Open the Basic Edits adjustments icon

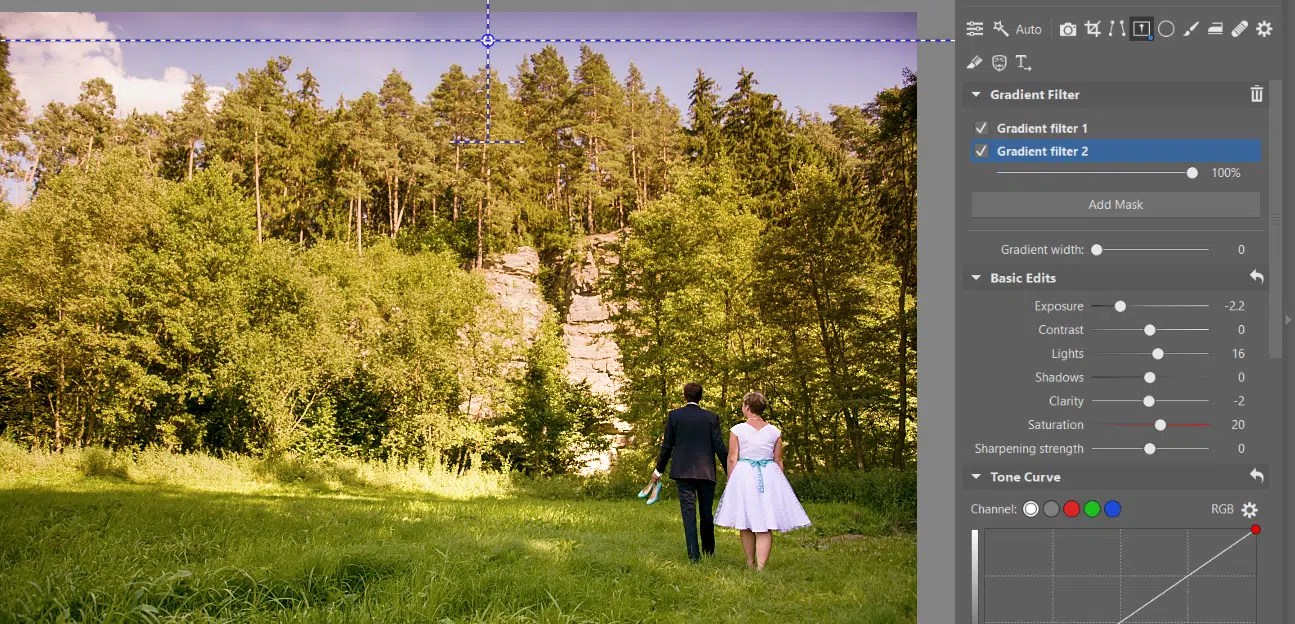[975, 28]
